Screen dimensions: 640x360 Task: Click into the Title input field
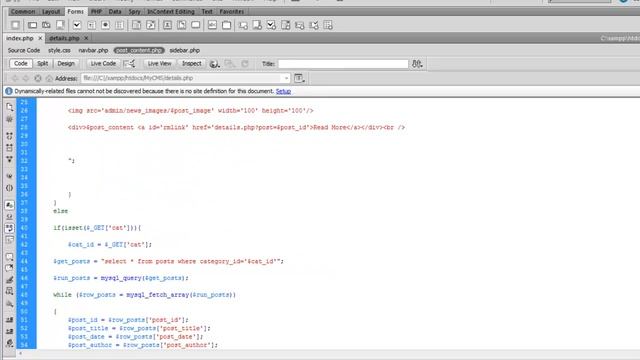tap(343, 64)
